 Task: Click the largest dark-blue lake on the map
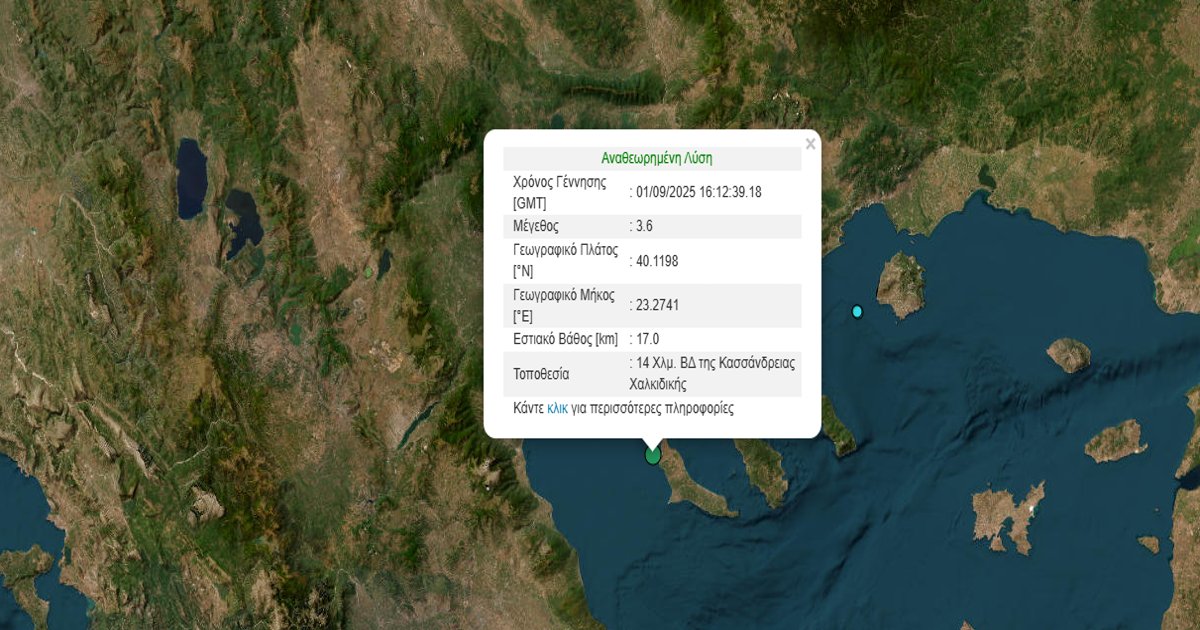(x=191, y=178)
